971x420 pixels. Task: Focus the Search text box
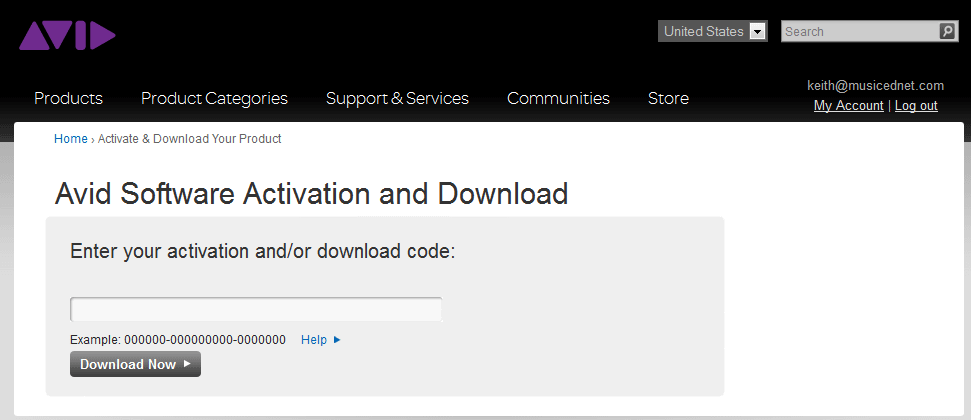coord(859,32)
